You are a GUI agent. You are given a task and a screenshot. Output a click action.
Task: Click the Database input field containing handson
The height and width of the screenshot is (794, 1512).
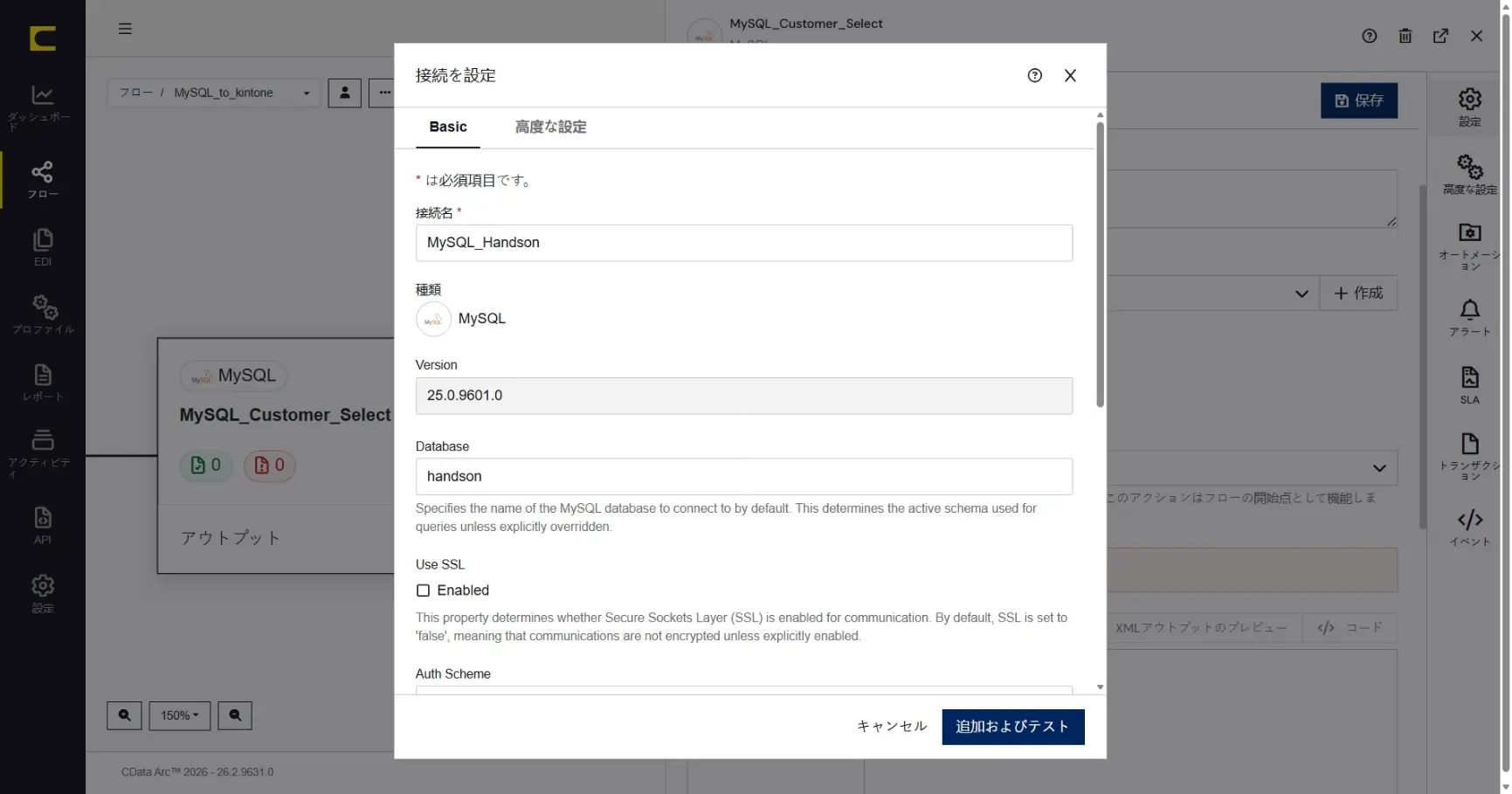click(x=743, y=477)
